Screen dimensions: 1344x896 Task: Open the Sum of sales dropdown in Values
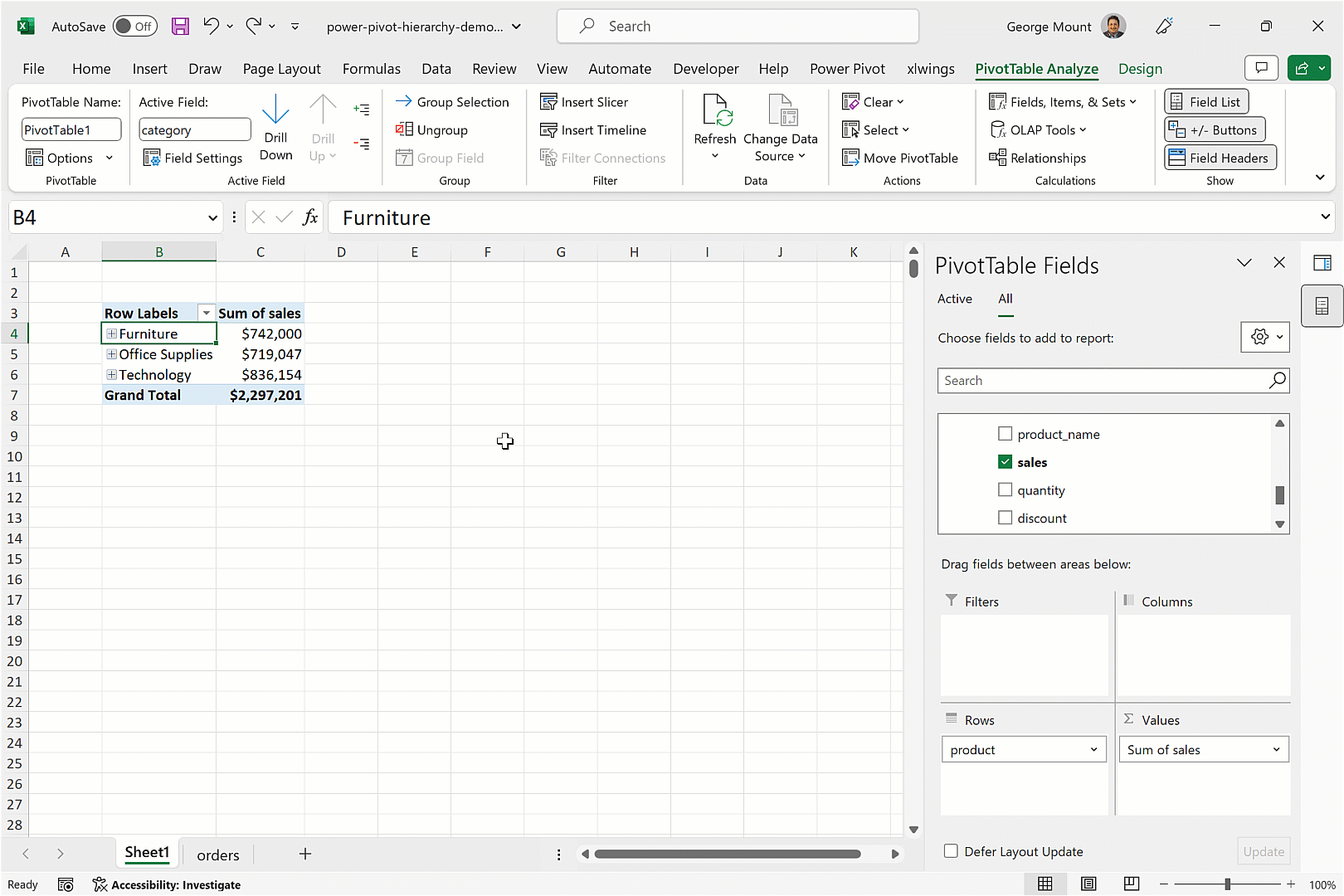[x=1275, y=749]
